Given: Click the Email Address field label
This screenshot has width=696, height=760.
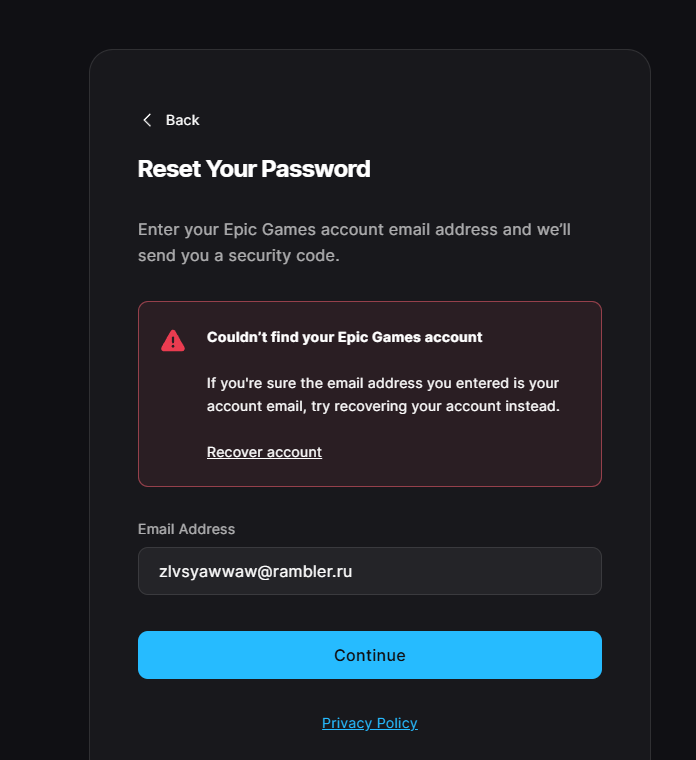Looking at the screenshot, I should point(186,529).
